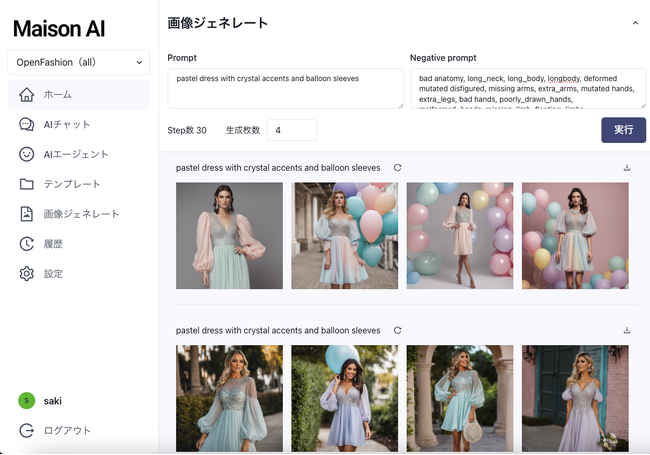Click the settings gear icon

pos(26,274)
